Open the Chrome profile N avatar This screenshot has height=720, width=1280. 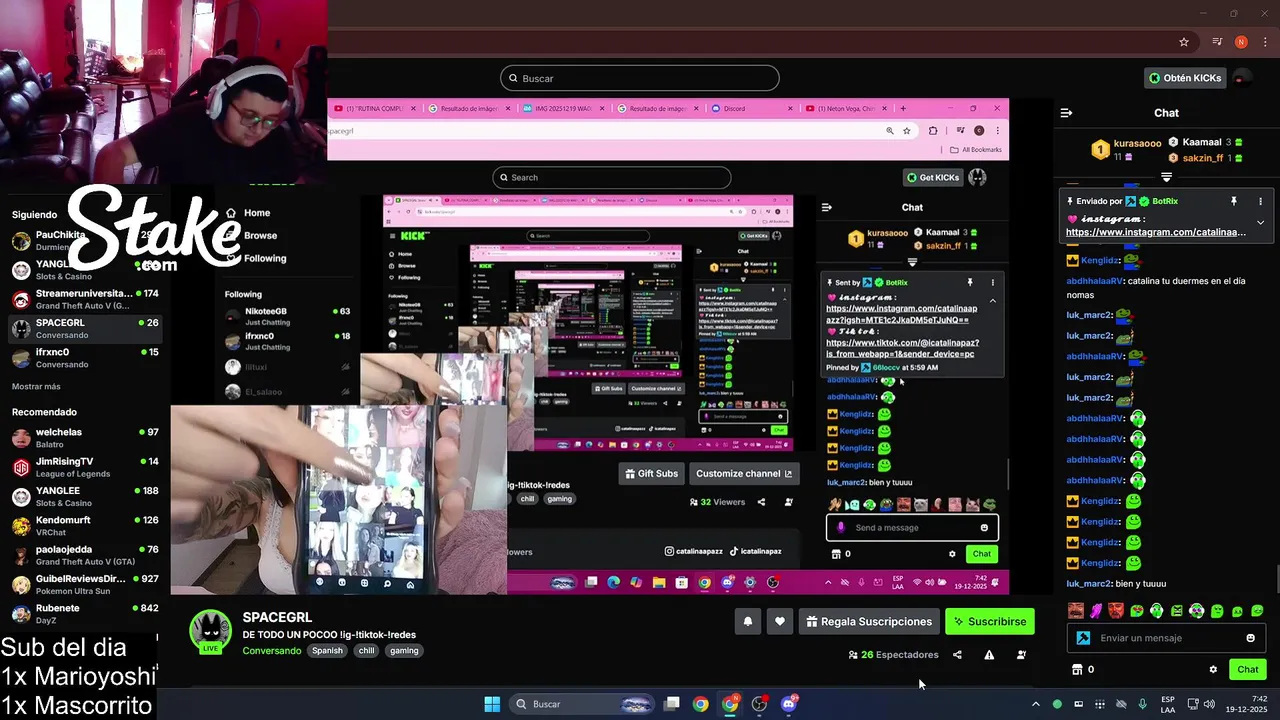1241,42
